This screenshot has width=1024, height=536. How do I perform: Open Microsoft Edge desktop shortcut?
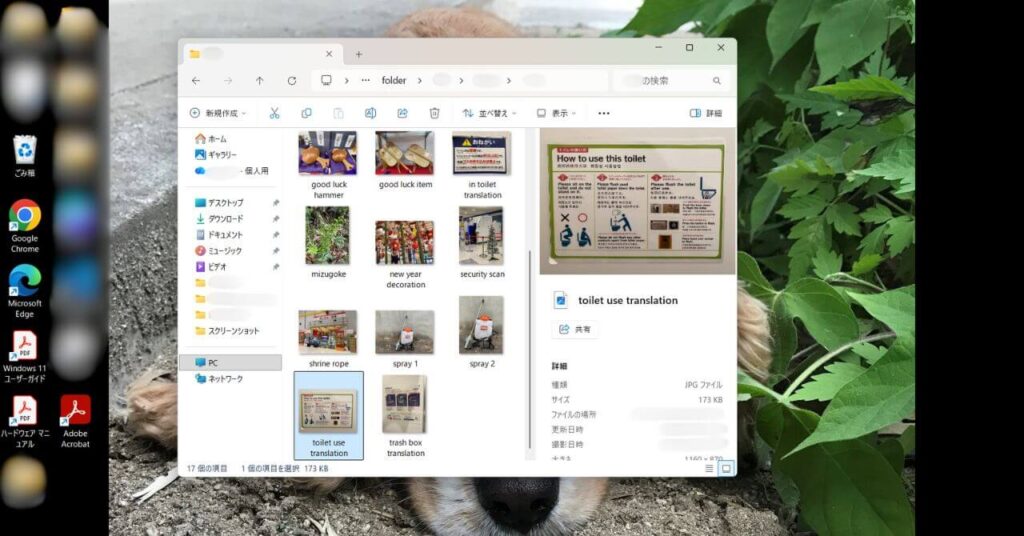tap(25, 291)
